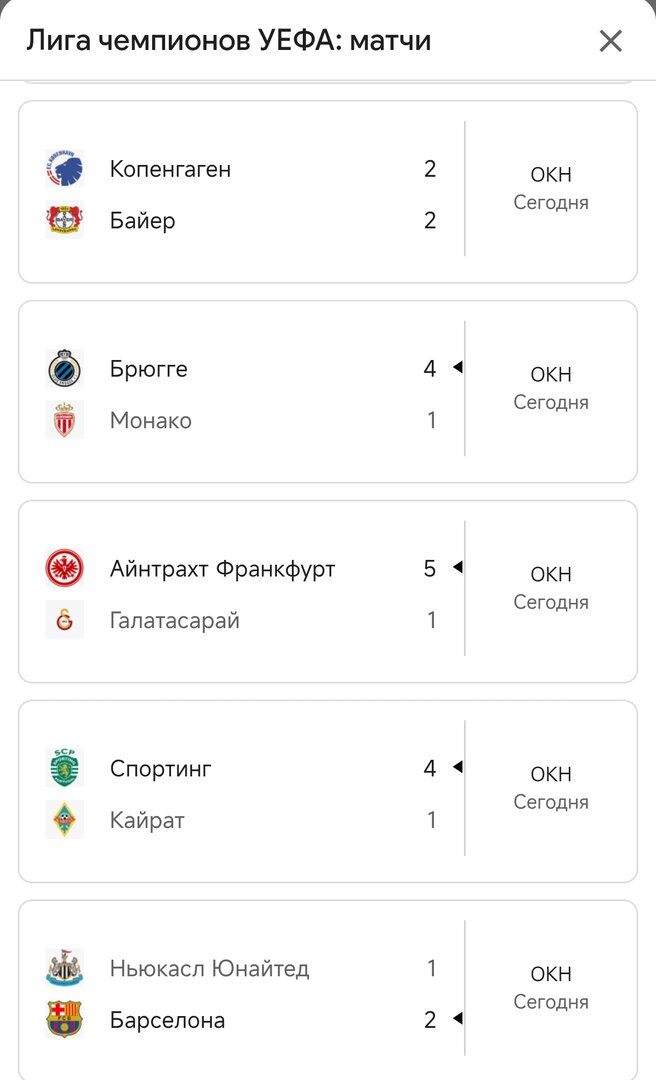656x1080 pixels.
Task: Open the Копенгаген team name
Action: click(x=170, y=169)
